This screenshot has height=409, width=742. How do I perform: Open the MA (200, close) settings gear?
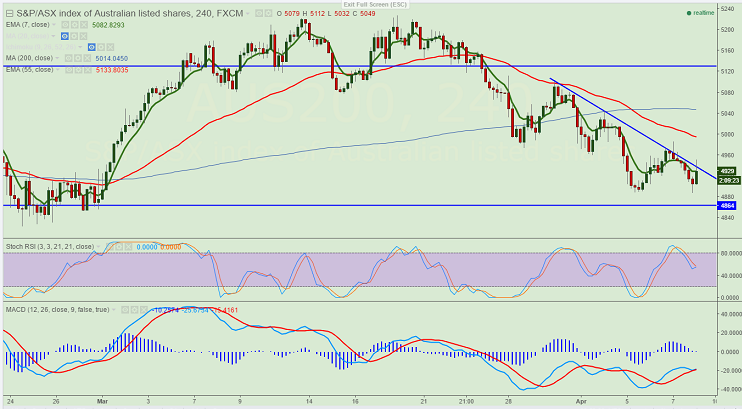click(78, 58)
